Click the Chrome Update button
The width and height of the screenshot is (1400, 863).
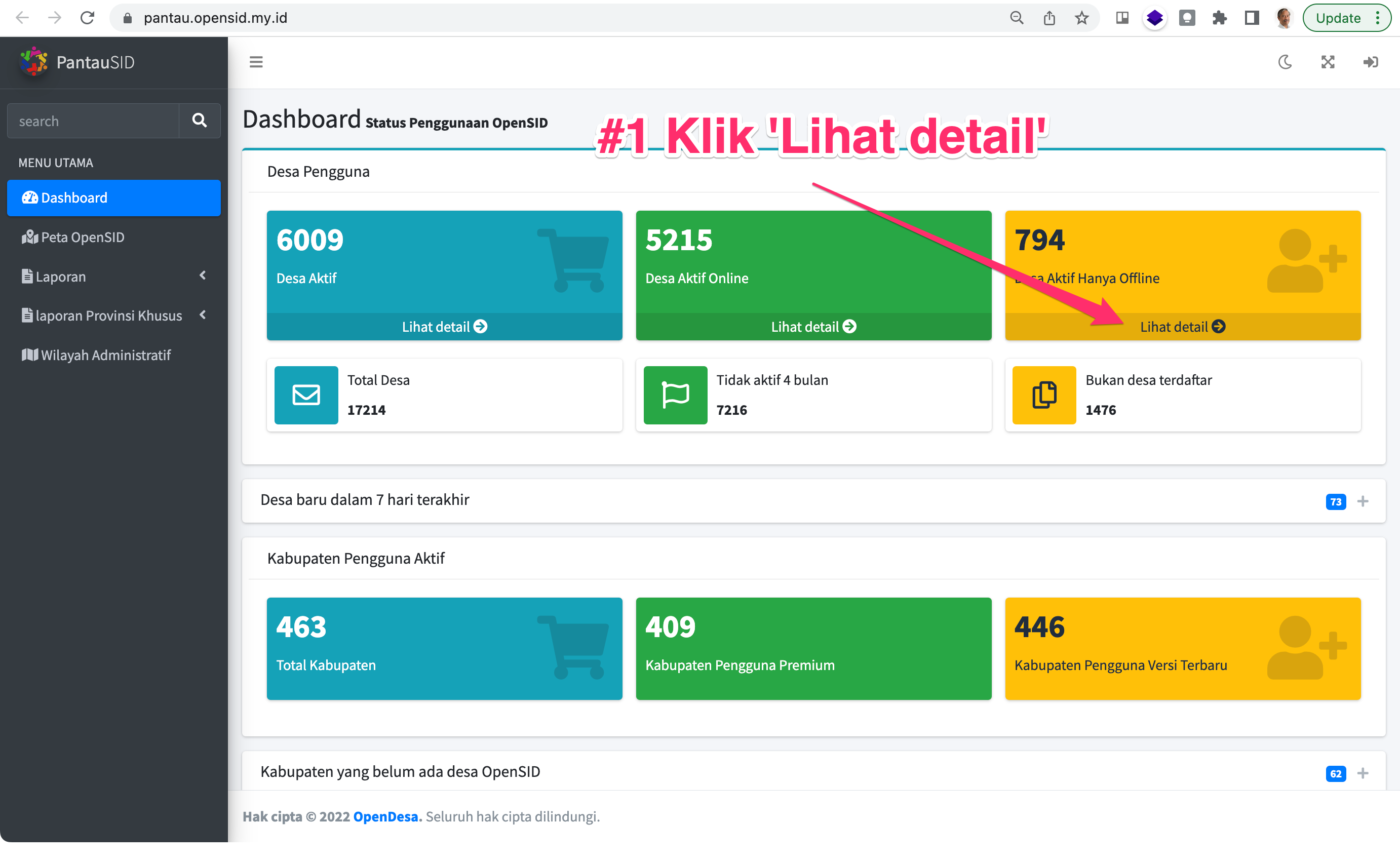pos(1338,18)
